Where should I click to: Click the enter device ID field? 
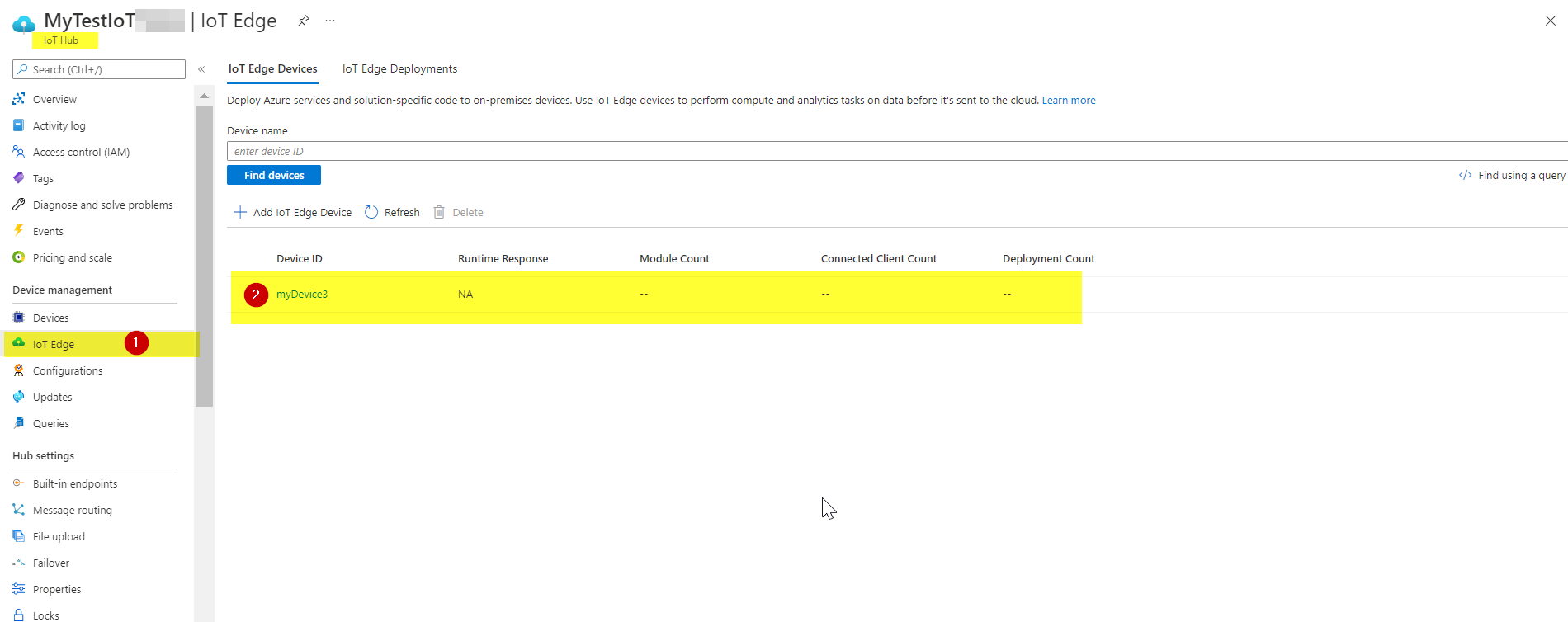pos(897,151)
